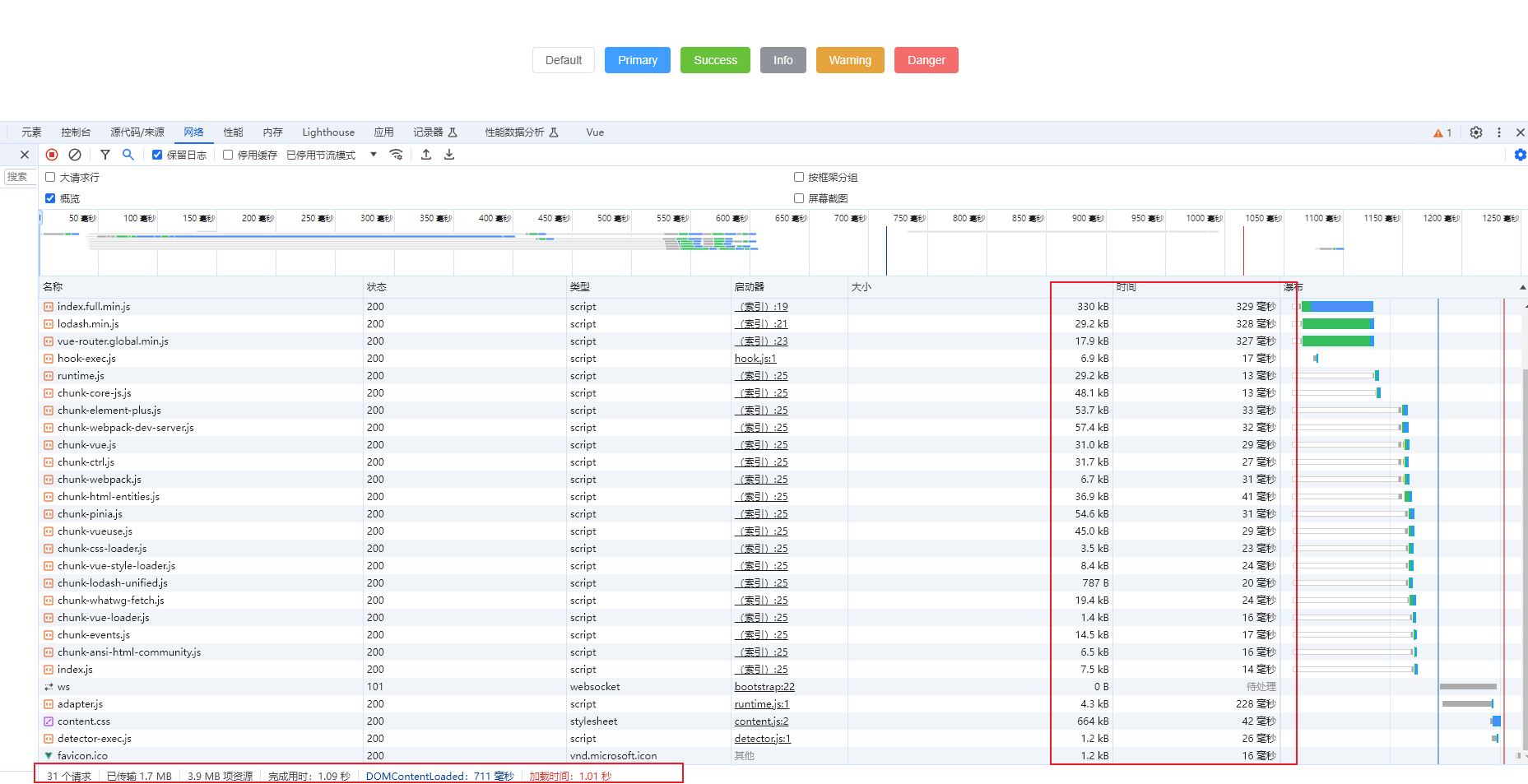Click script icon beside lodash.min.js

(x=49, y=324)
